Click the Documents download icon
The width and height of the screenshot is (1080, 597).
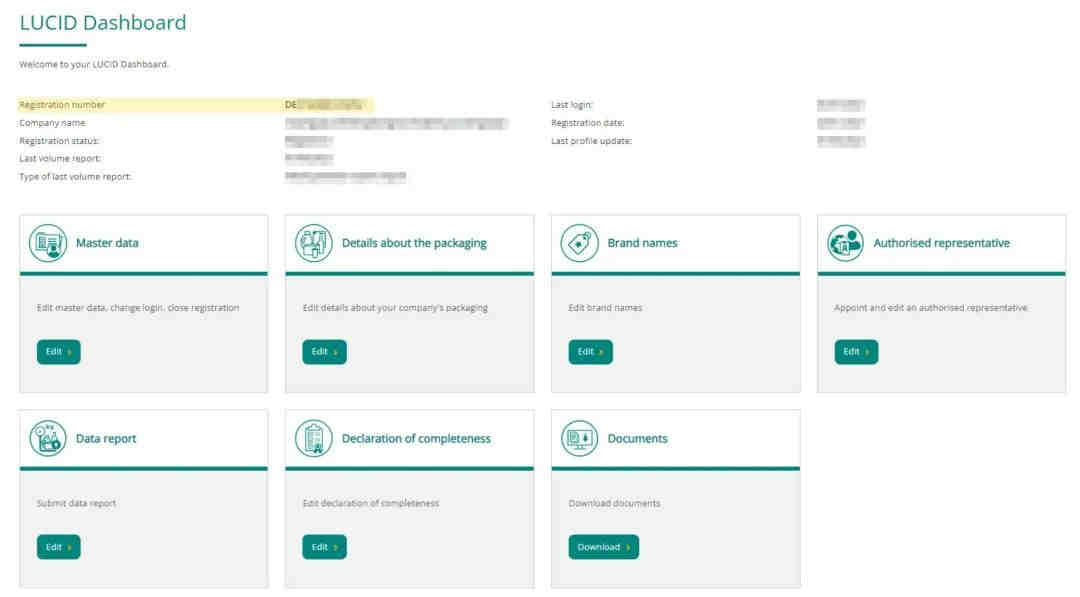coord(579,439)
